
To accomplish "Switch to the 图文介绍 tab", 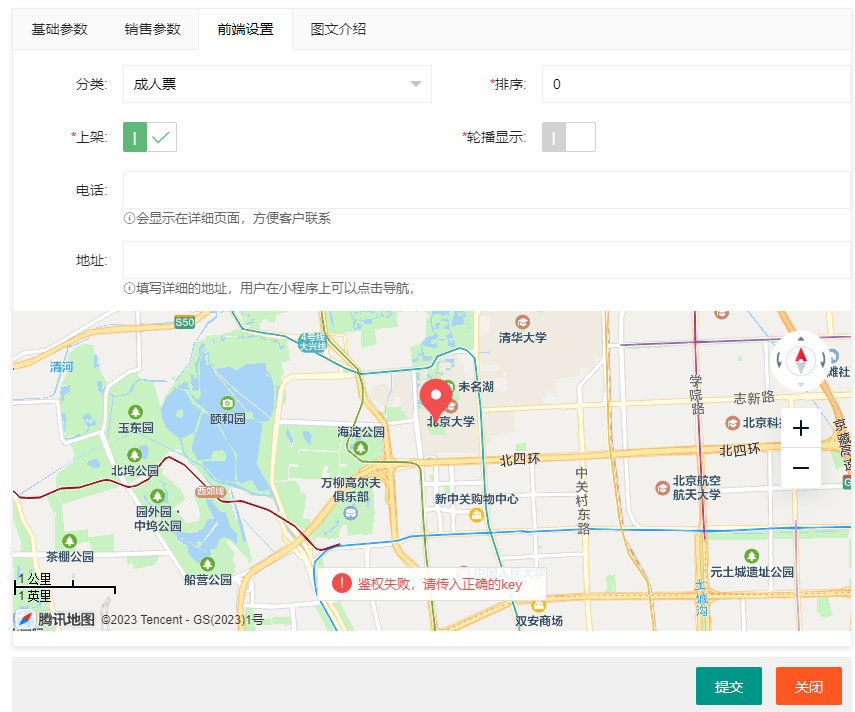I will pyautogui.click(x=340, y=29).
